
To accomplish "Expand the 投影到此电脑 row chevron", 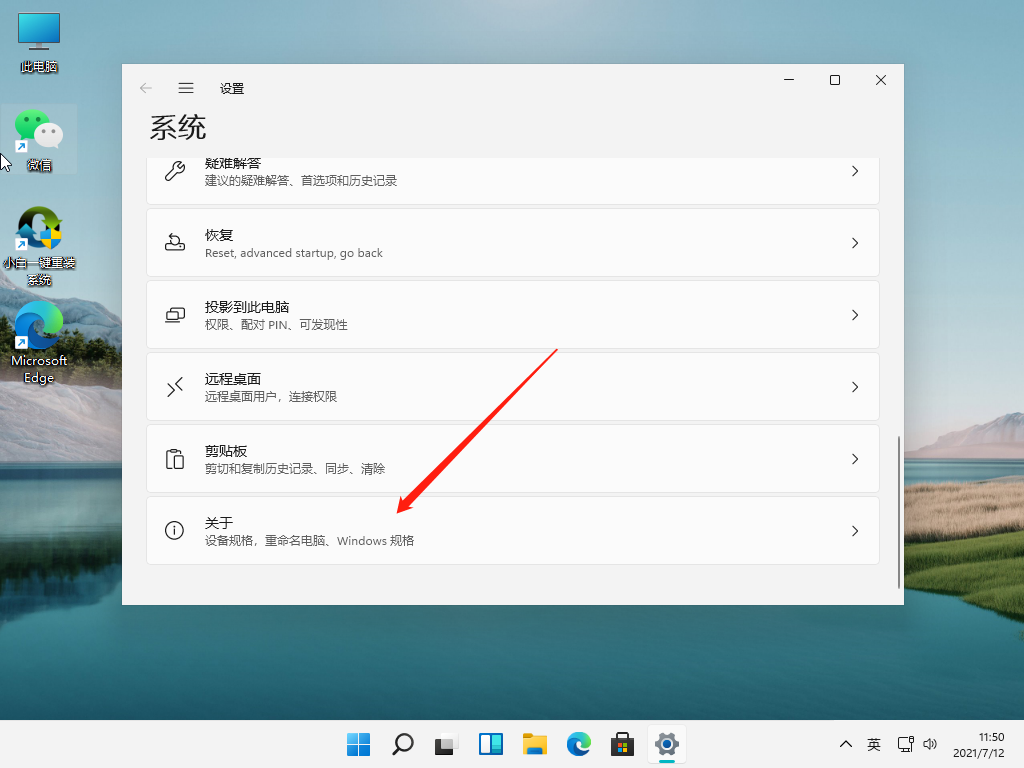I will pyautogui.click(x=855, y=315).
